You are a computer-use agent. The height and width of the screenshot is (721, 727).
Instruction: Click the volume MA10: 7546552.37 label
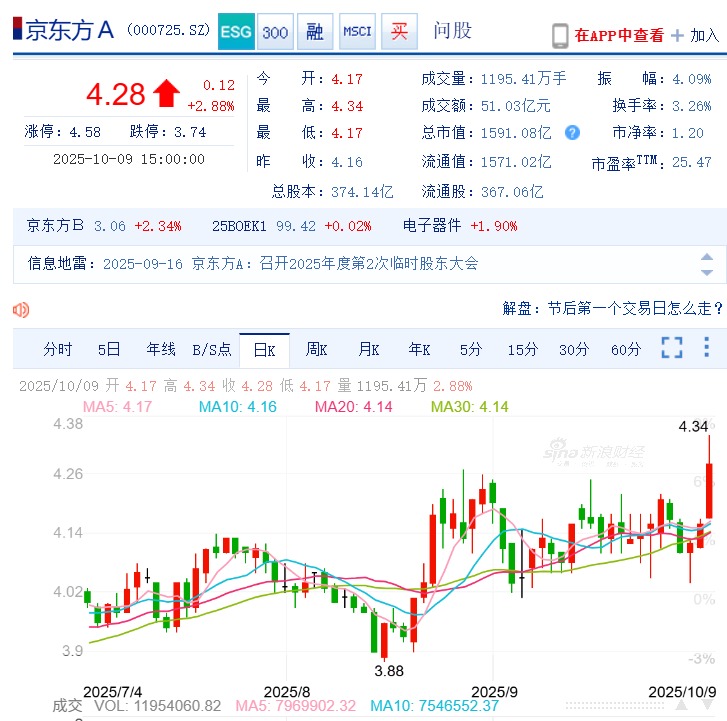(434, 706)
